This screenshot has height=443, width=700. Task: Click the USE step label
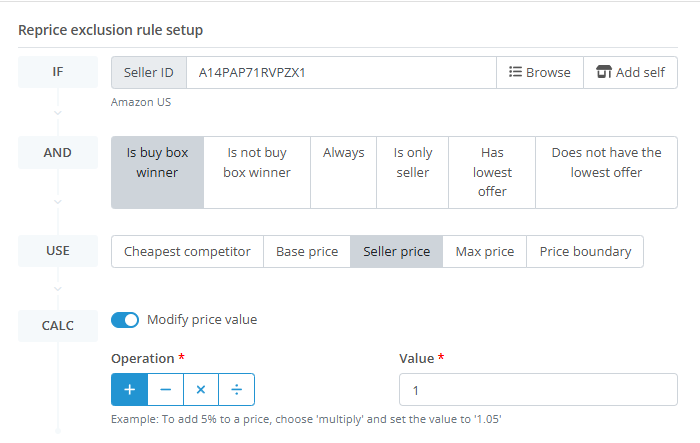pos(58,251)
